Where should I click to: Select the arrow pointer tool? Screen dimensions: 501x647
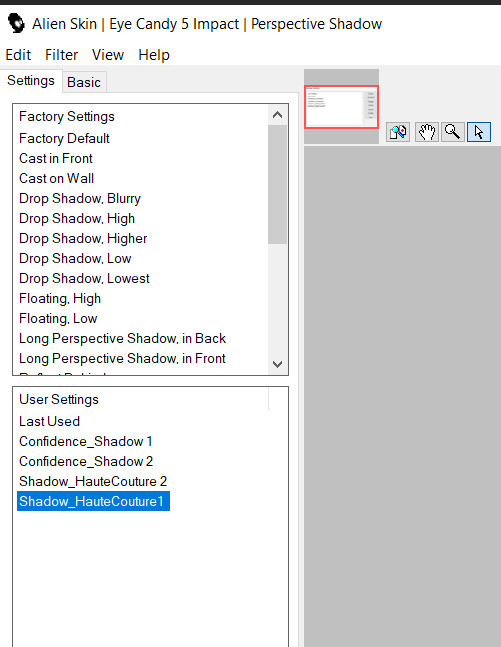click(x=479, y=132)
